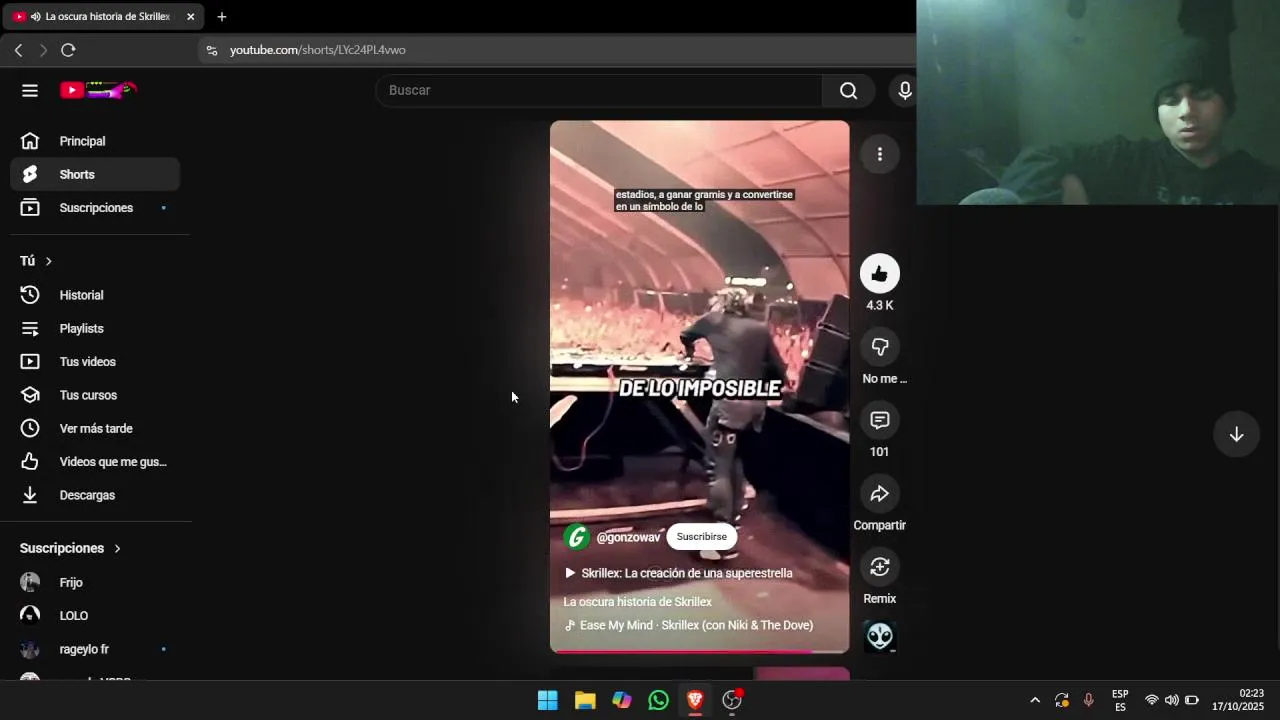
Task: Open LOLO subscription channel
Action: [95, 616]
